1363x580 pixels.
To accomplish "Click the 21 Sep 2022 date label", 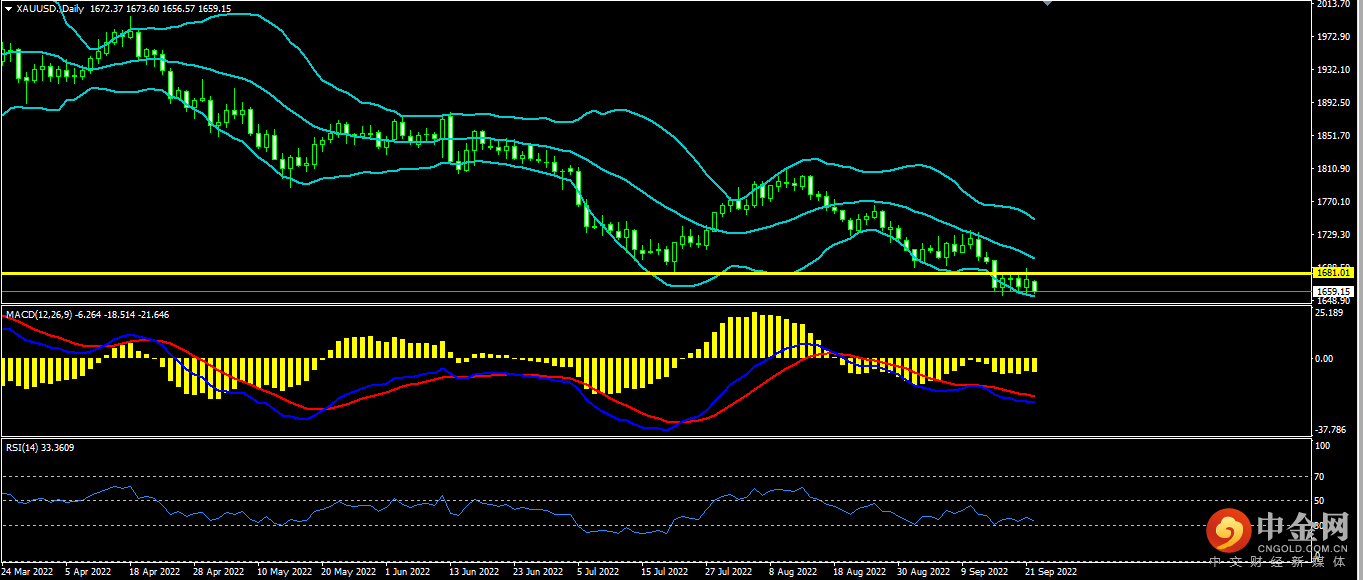I will (x=1051, y=572).
